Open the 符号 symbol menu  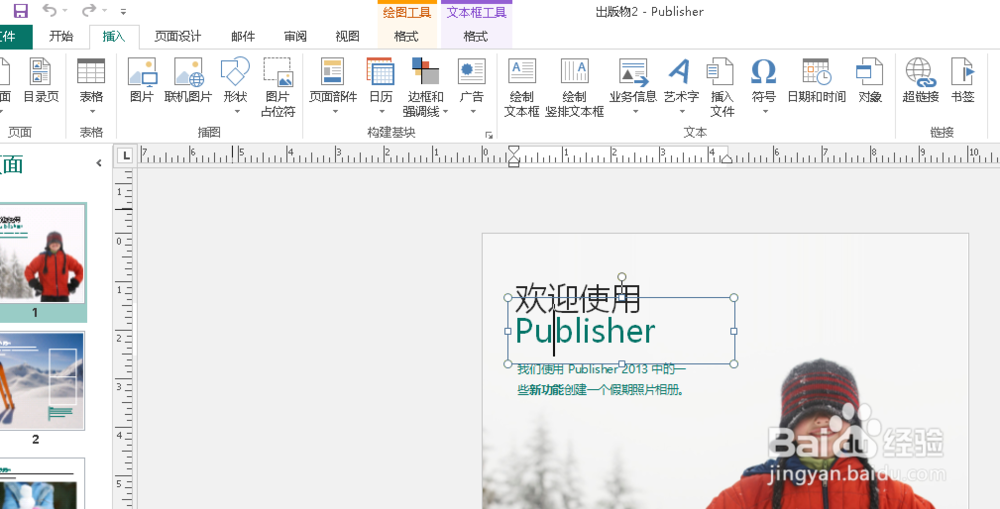(763, 87)
